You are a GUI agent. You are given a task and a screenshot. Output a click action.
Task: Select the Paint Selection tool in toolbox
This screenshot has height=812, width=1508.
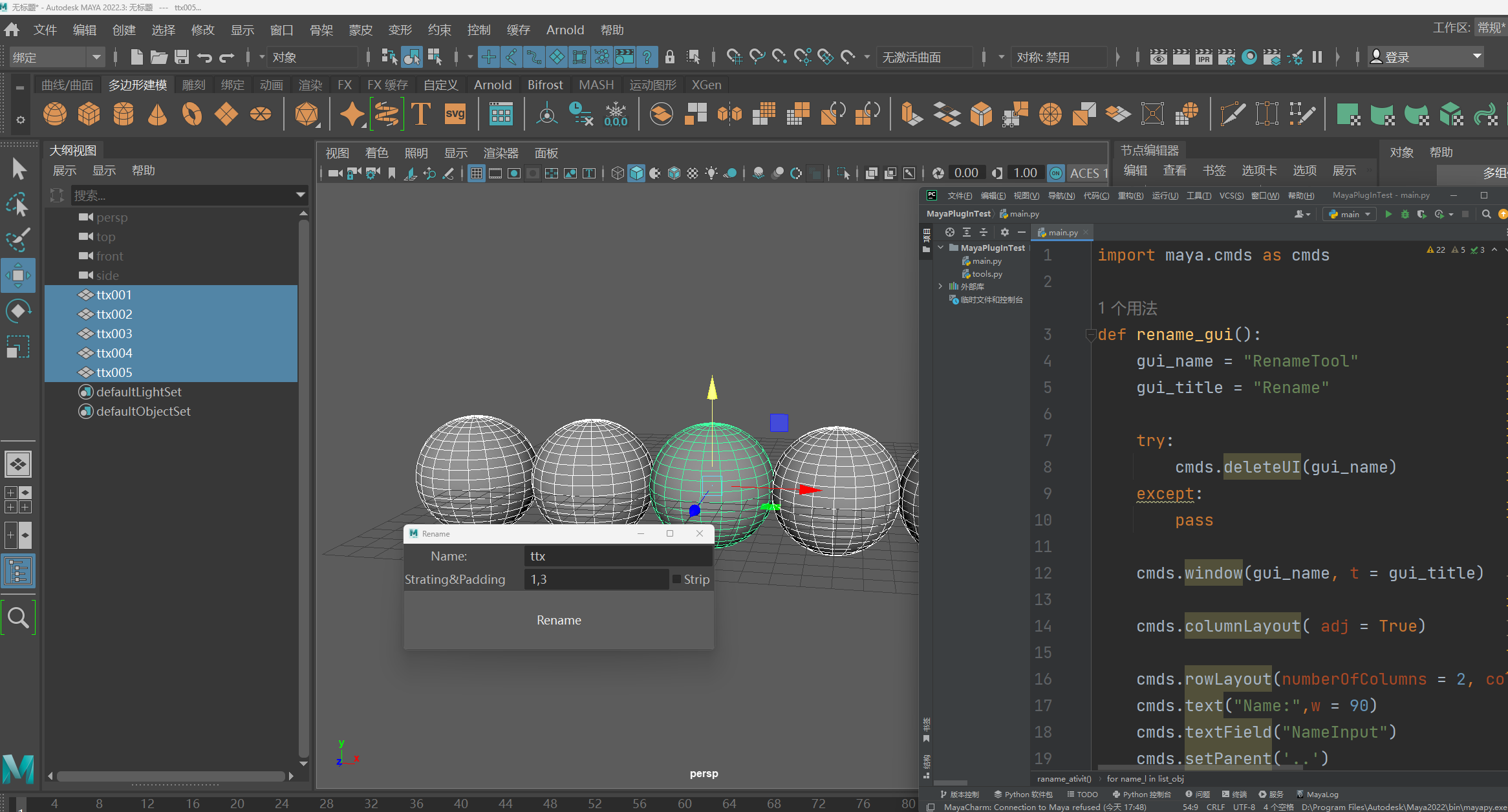click(18, 240)
